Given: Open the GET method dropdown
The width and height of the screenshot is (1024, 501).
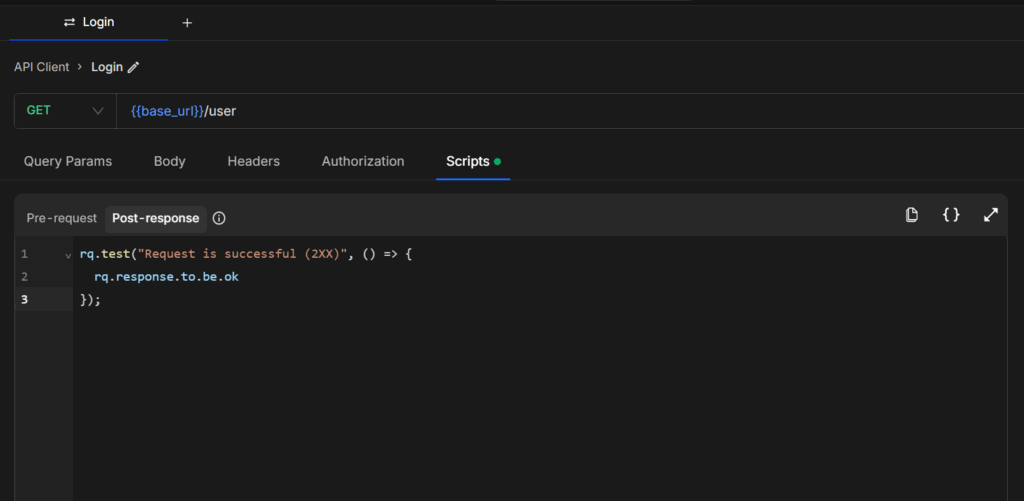Looking at the screenshot, I should pyautogui.click(x=65, y=111).
